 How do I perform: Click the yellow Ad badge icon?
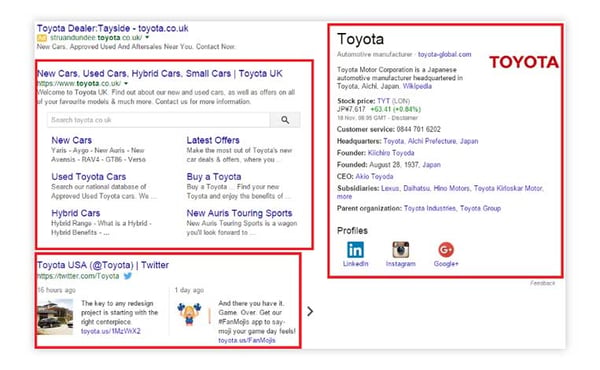click(x=42, y=38)
